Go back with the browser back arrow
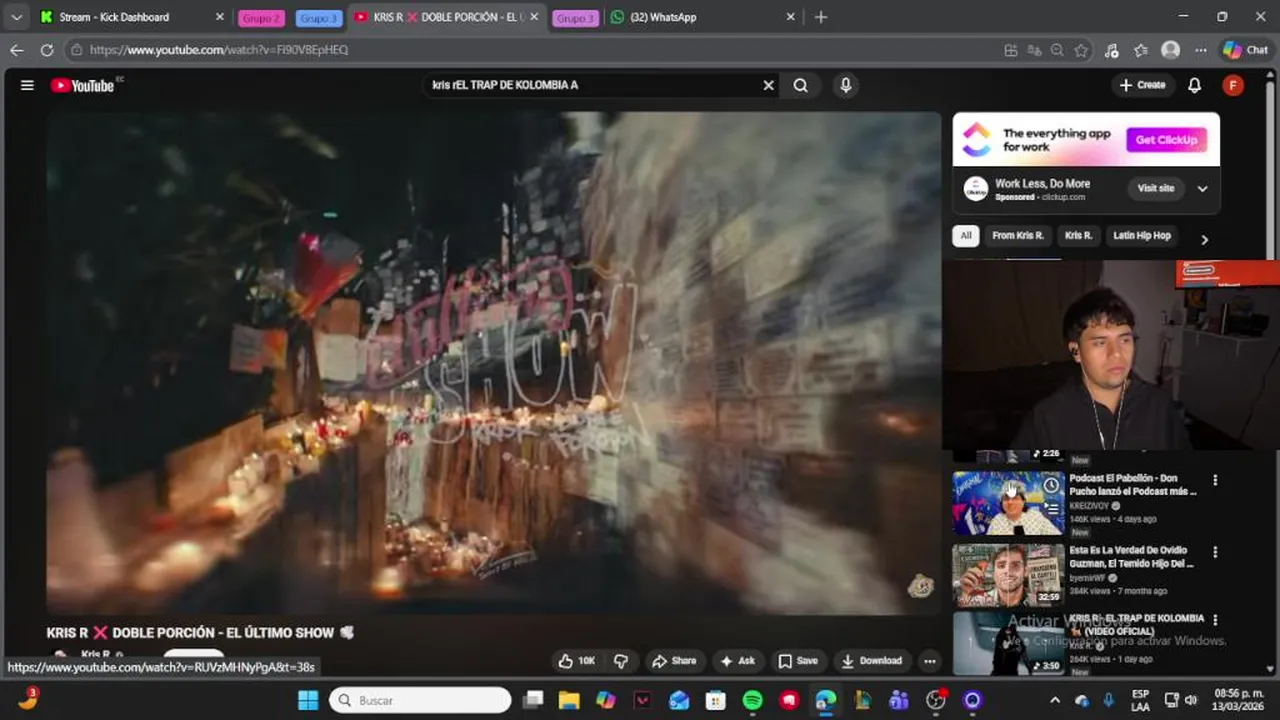Image resolution: width=1280 pixels, height=720 pixels. (16, 50)
